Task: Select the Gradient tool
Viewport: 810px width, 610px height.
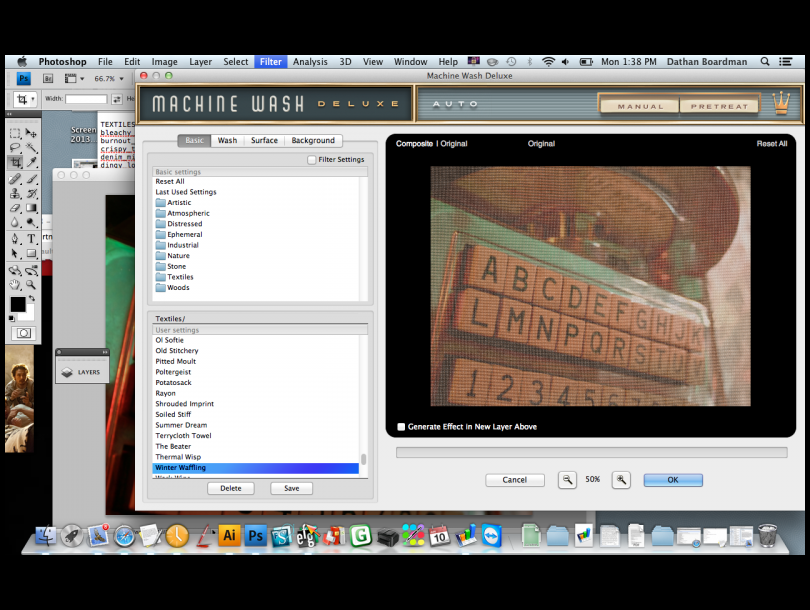Action: tap(31, 208)
